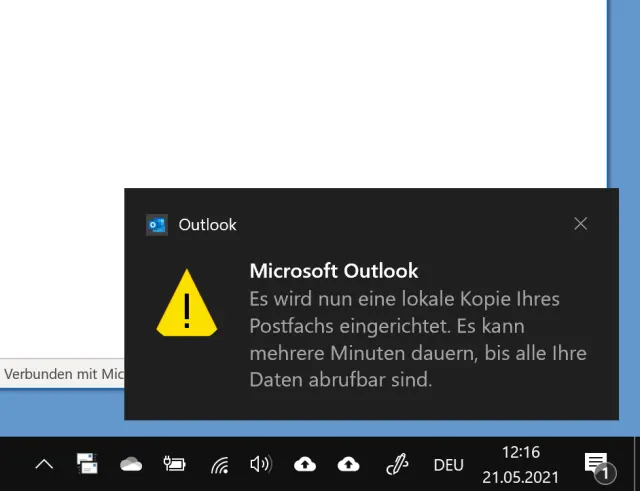Click the battery power plug icon
Screen dimensions: 640x491
pos(174,464)
